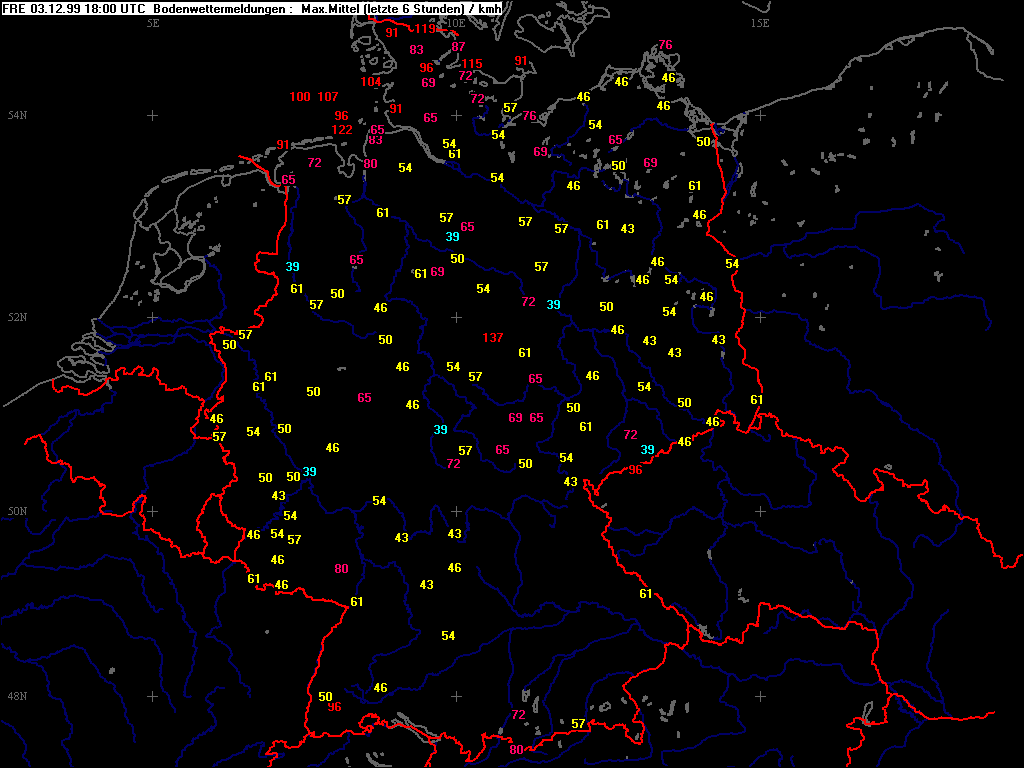
Task: Select the red 107 offshore reading
Action: tap(328, 97)
